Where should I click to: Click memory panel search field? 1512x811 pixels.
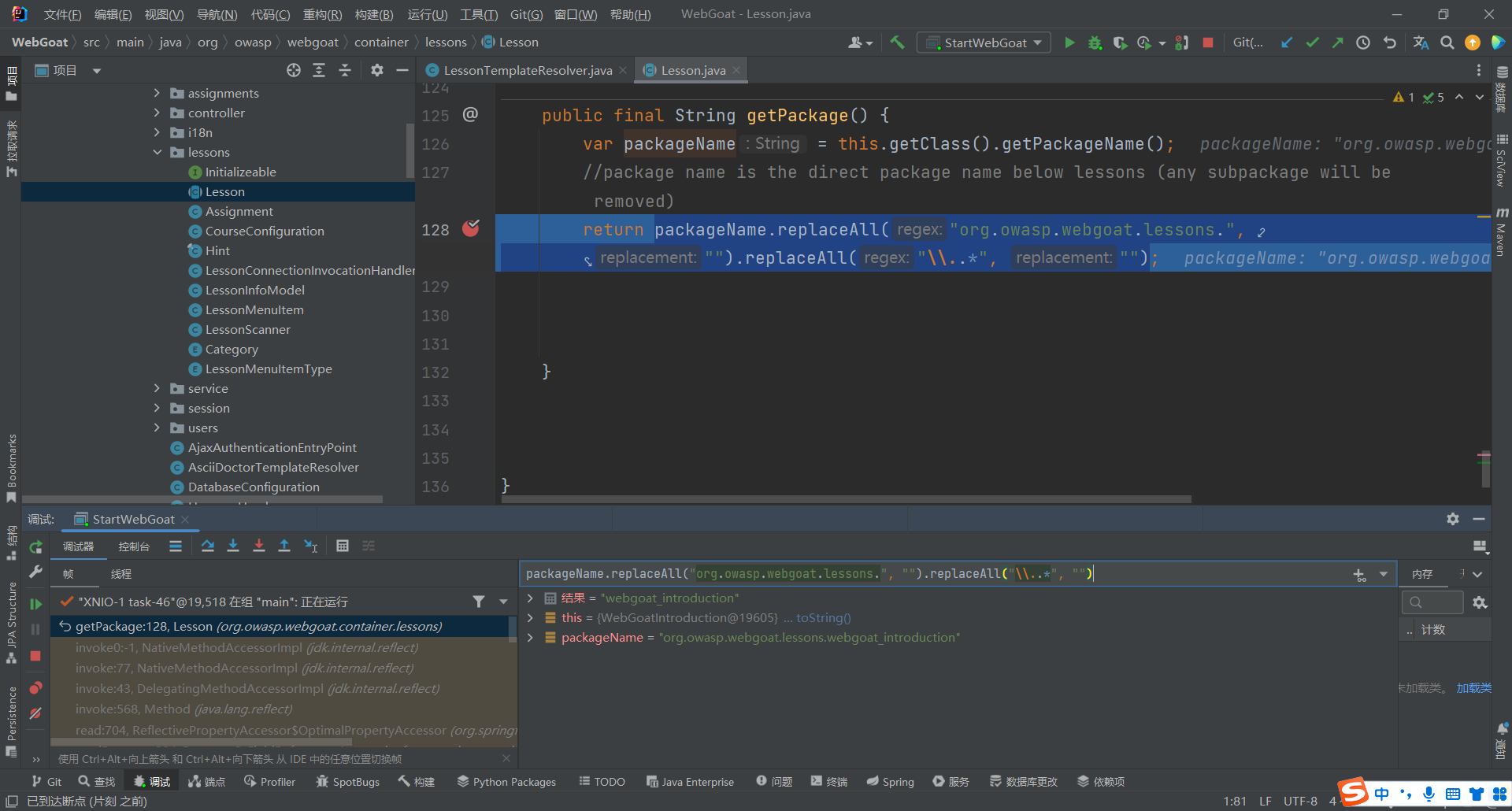1432,602
